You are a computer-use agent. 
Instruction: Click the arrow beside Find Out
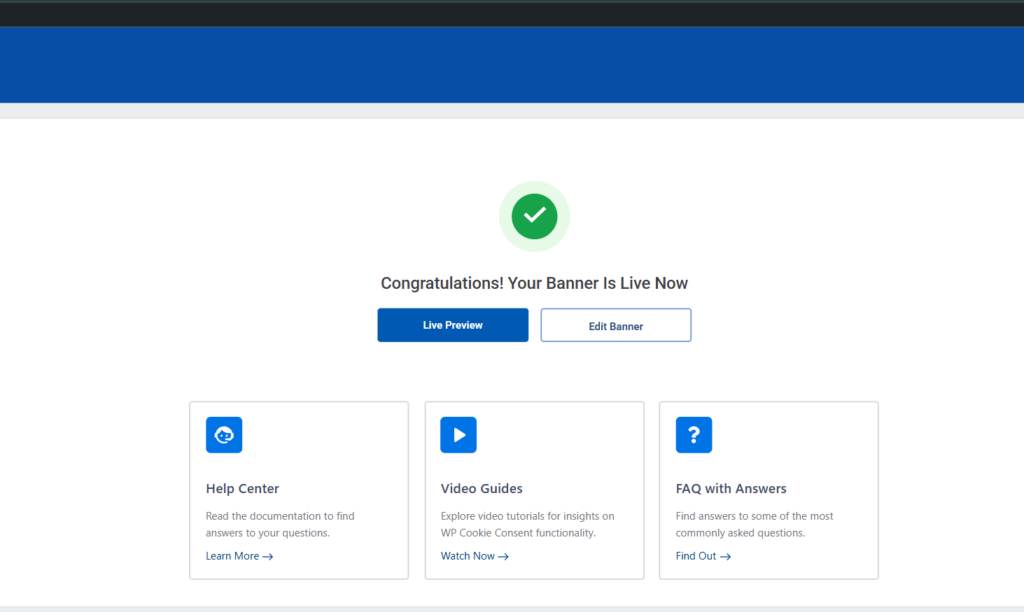(725, 557)
